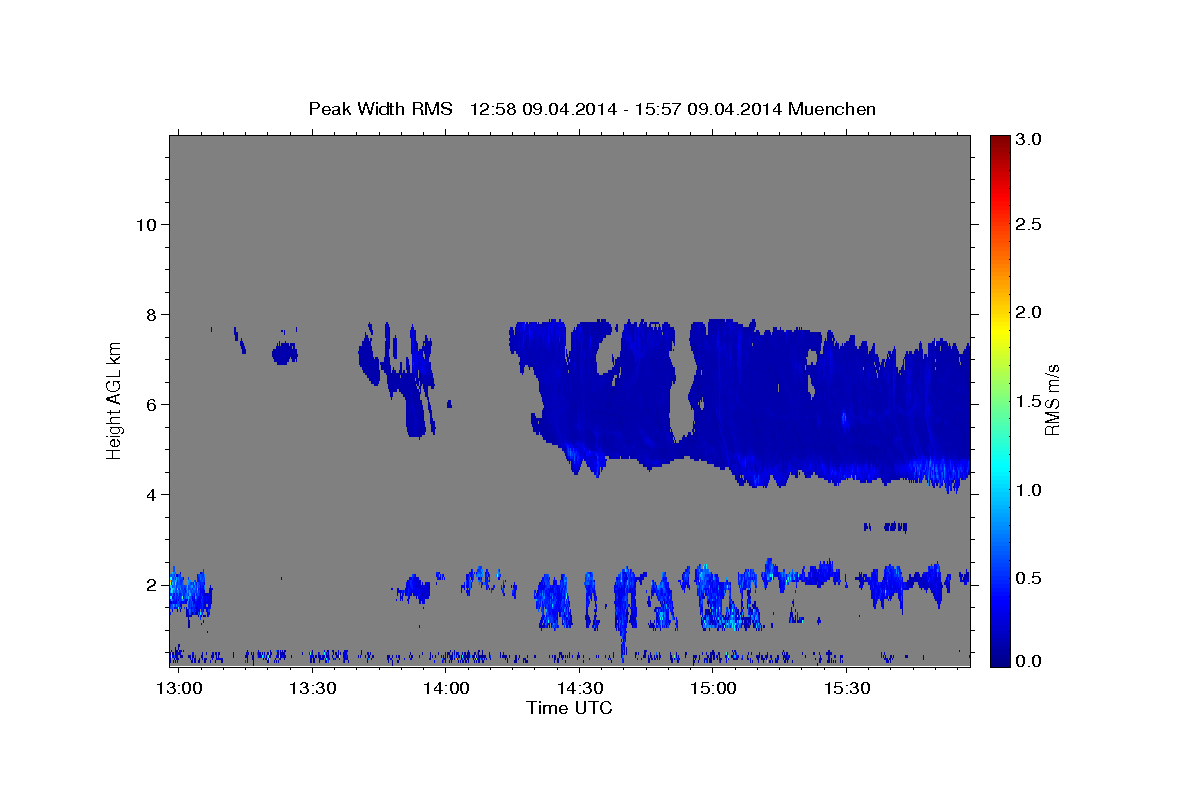Click the height axis label 6
1200x800 pixels.
coord(152,404)
